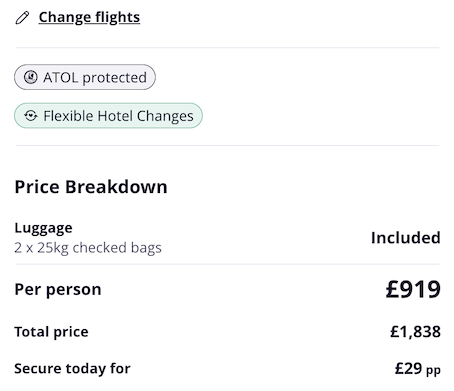Open the Change flights link

coord(89,18)
